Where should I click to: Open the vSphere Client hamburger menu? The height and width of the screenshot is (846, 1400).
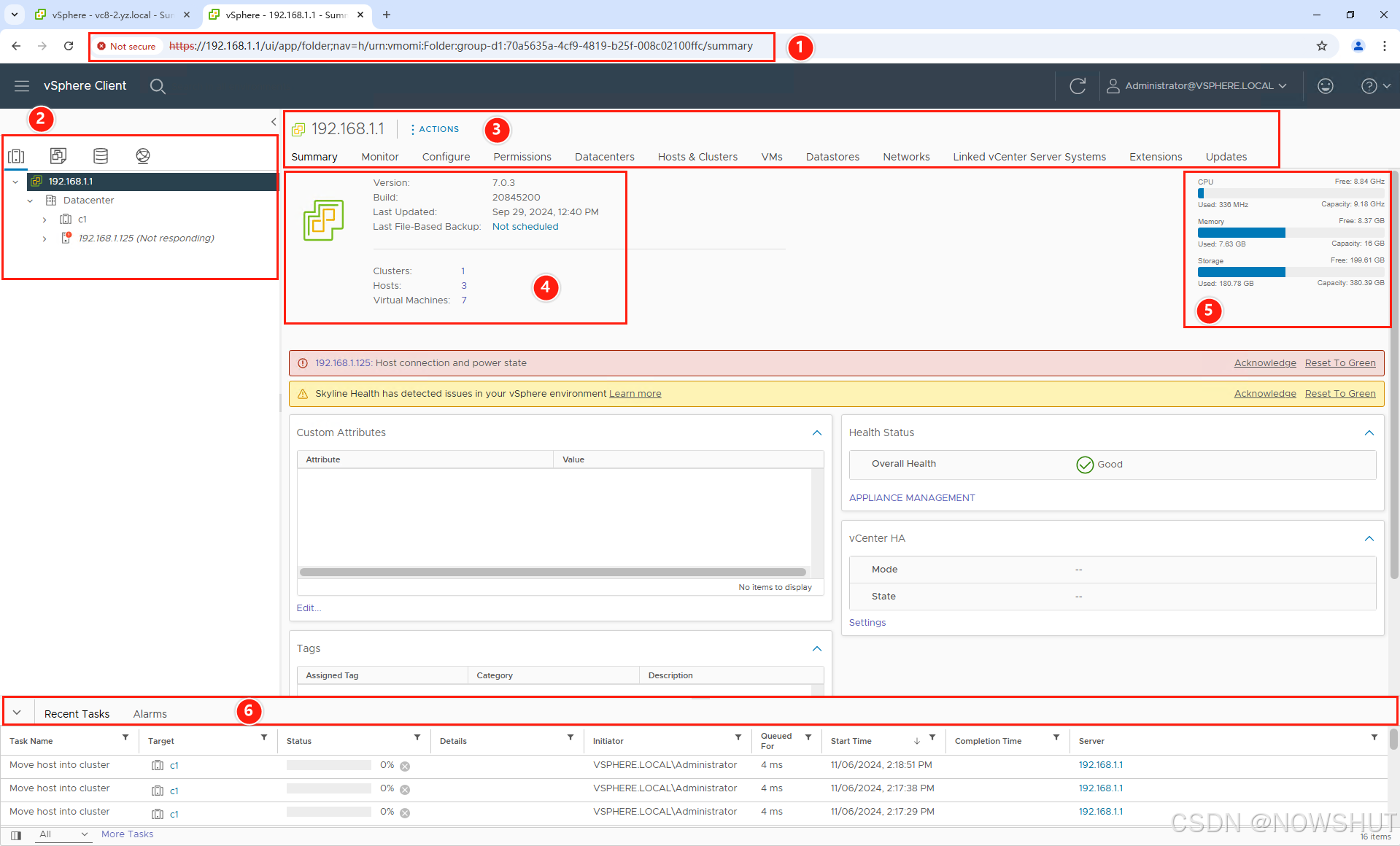click(22, 86)
